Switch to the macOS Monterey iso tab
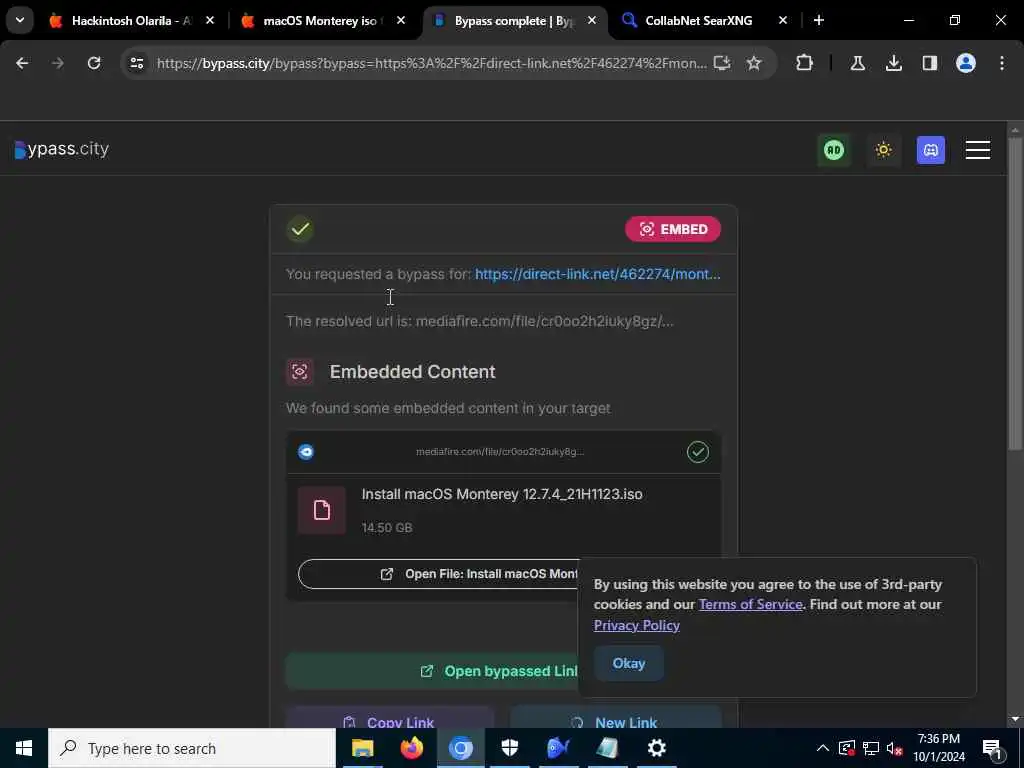Screen dimensions: 1024x768 pyautogui.click(x=320, y=21)
